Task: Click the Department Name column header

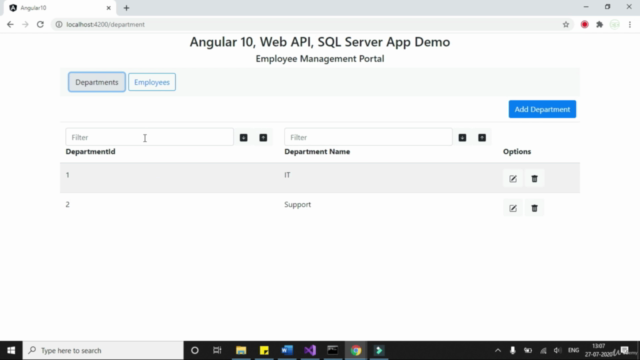Action: (x=317, y=151)
